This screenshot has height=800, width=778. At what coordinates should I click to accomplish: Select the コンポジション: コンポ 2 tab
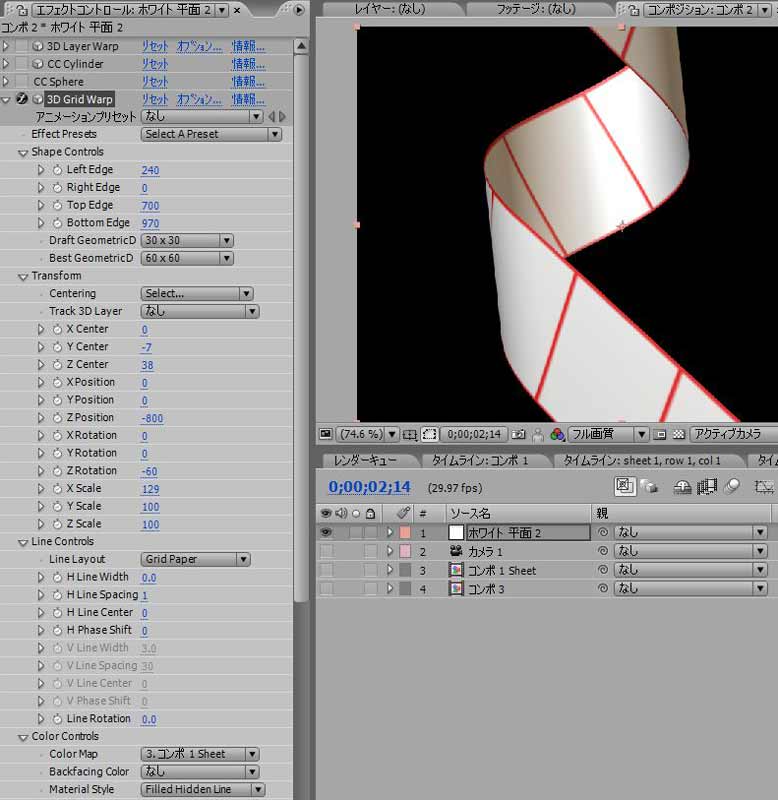click(x=700, y=9)
